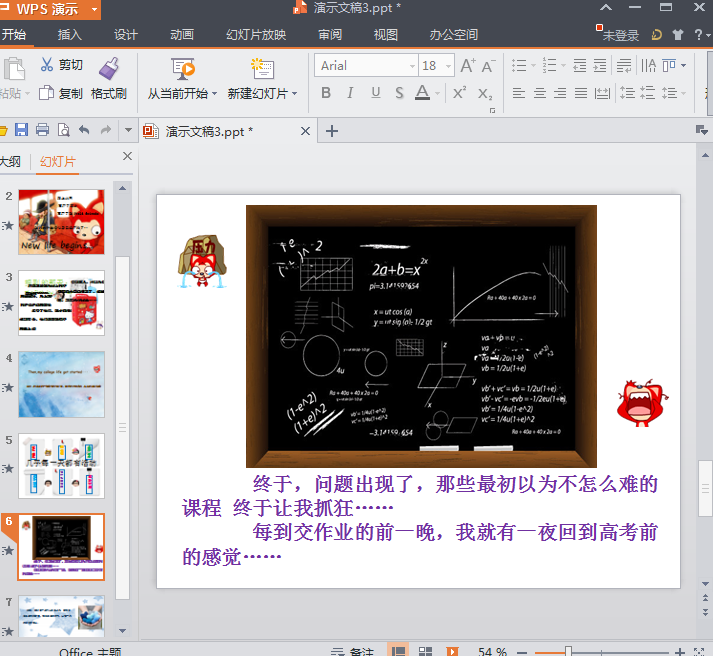The height and width of the screenshot is (656, 713).
Task: Open the 插入 ribbon tab
Action: 70,35
